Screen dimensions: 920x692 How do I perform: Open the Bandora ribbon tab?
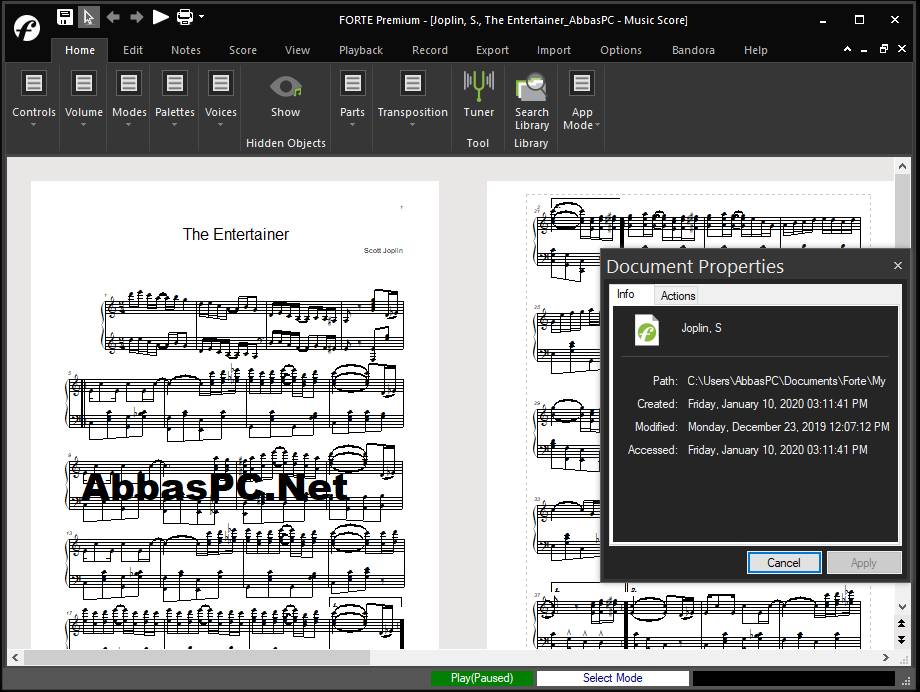click(x=693, y=50)
